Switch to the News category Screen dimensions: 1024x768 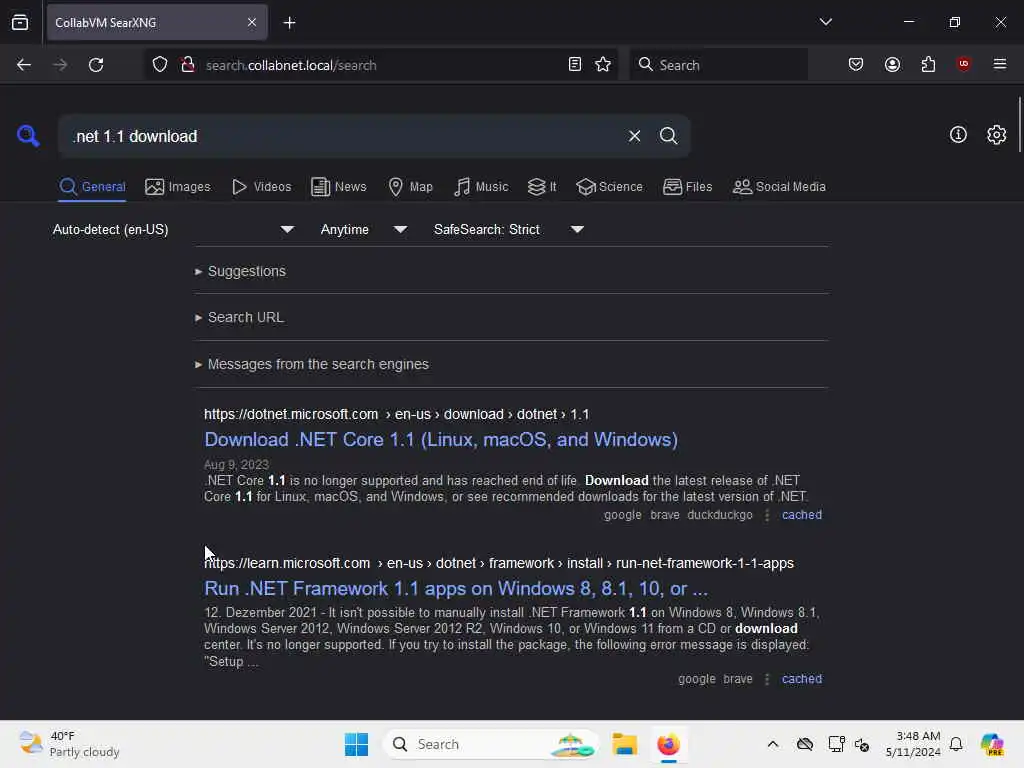coord(338,187)
